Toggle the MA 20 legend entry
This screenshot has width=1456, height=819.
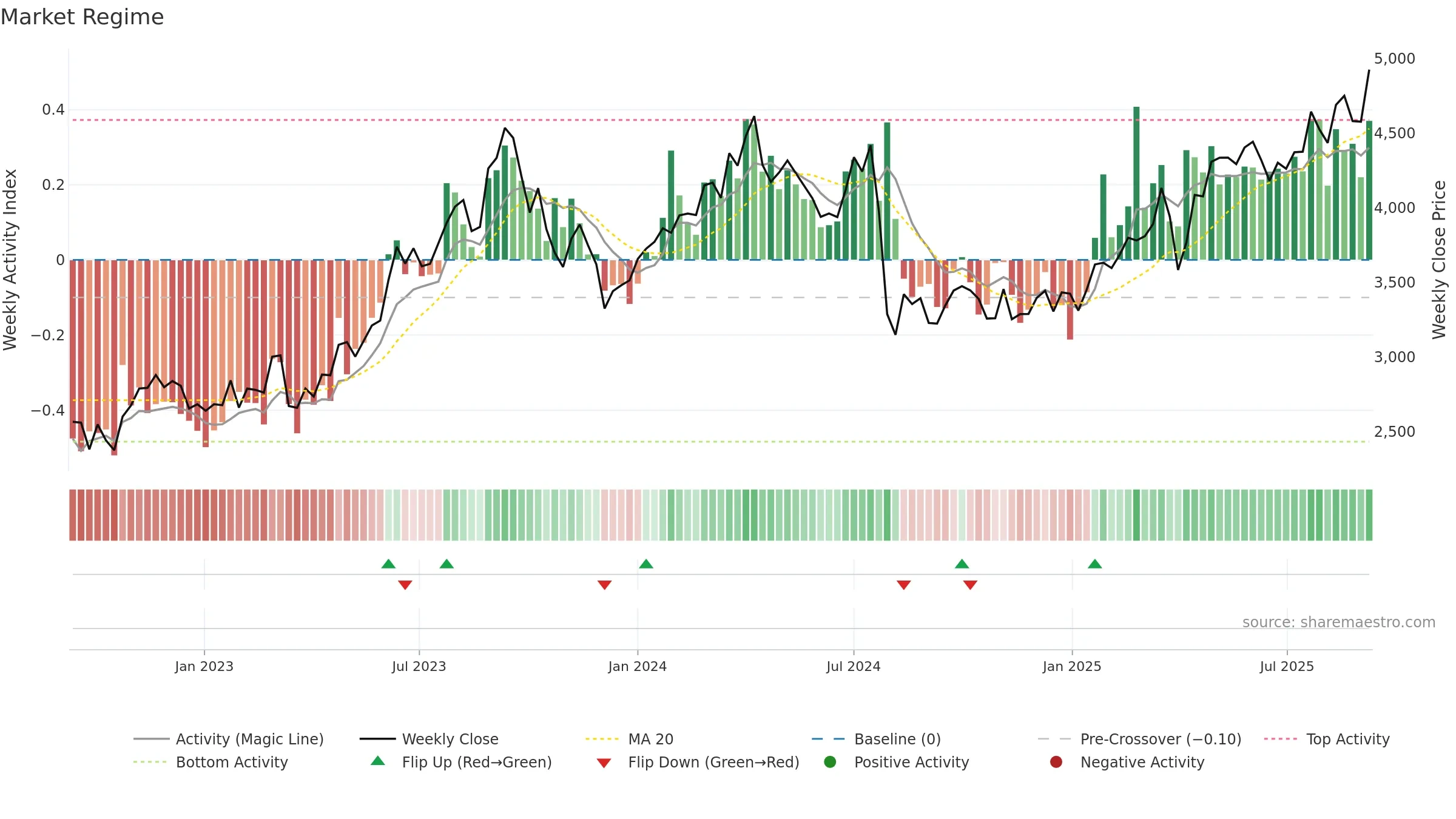(x=629, y=739)
